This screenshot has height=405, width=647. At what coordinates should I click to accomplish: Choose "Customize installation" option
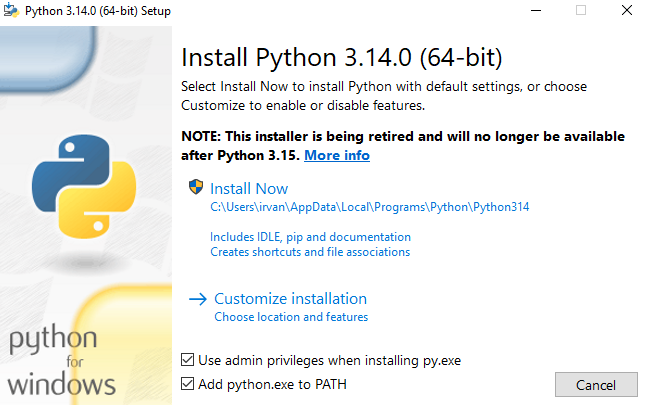coord(290,299)
